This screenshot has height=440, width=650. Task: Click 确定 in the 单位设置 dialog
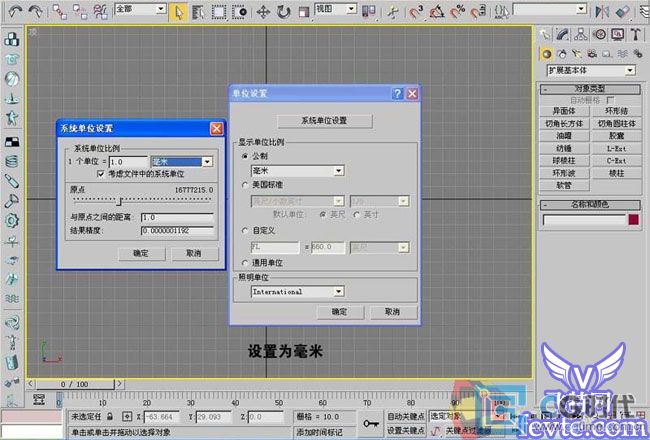tap(340, 312)
